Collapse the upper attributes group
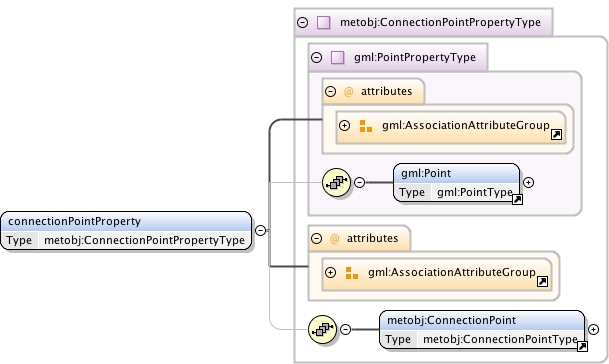 [331, 91]
